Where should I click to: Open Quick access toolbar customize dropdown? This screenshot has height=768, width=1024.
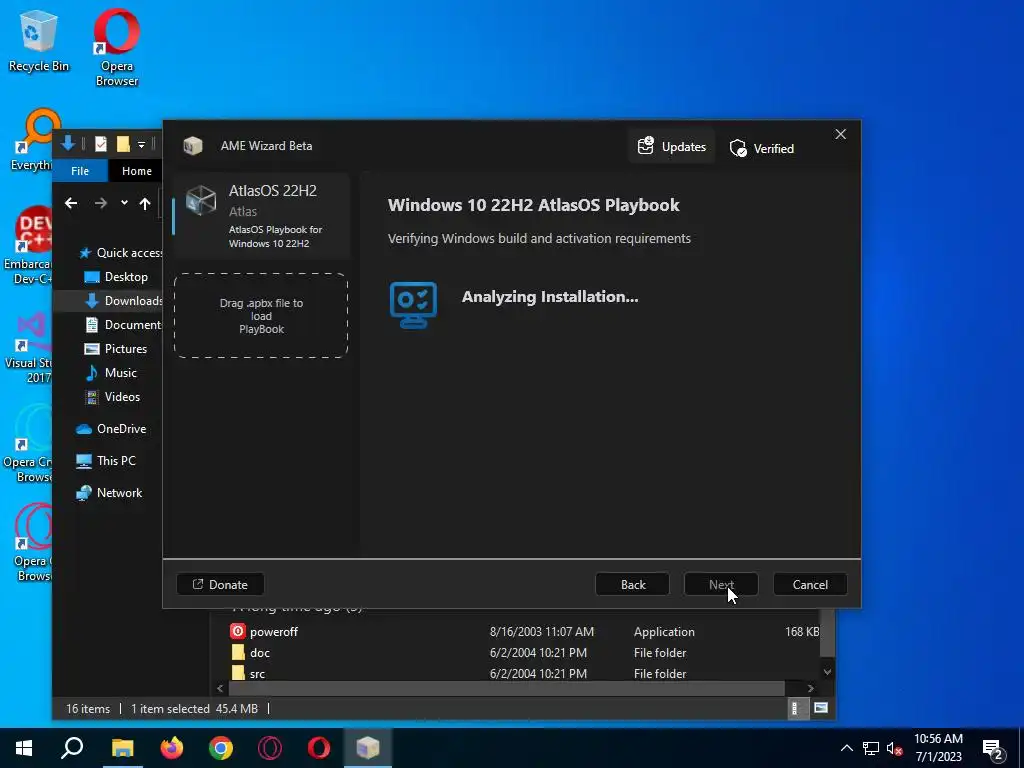point(142,145)
